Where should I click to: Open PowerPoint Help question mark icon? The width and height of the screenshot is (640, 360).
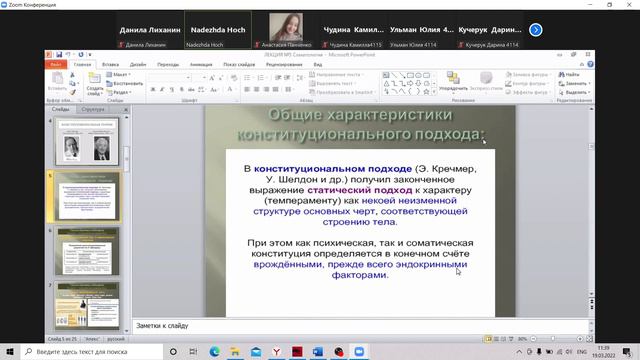590,64
